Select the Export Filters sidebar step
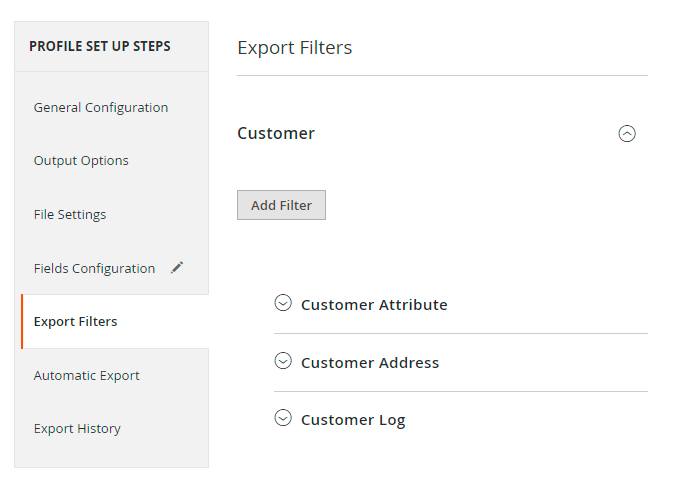 click(76, 321)
